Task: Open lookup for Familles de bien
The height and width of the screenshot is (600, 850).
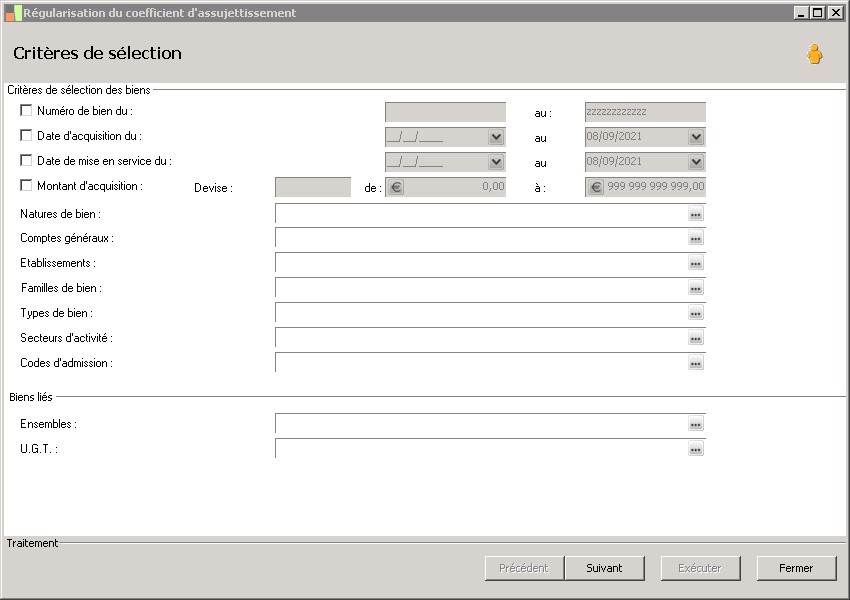Action: pyautogui.click(x=696, y=289)
